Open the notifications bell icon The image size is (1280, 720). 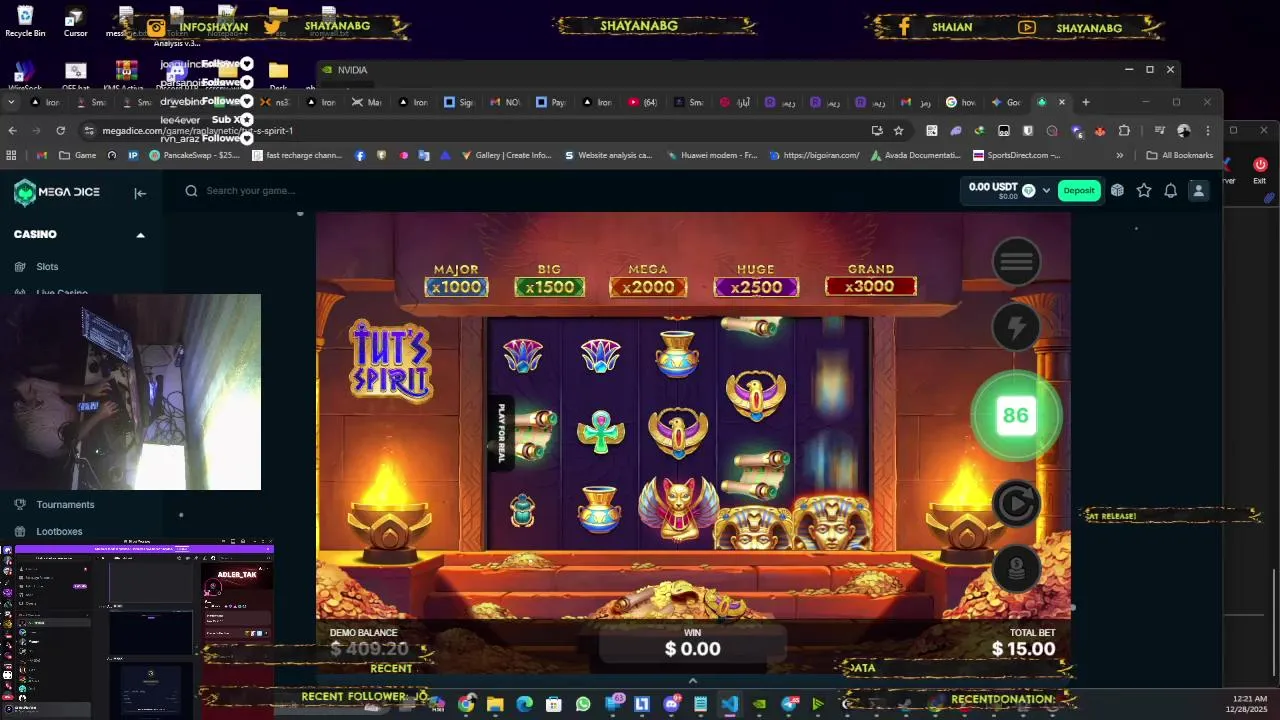click(x=1170, y=191)
